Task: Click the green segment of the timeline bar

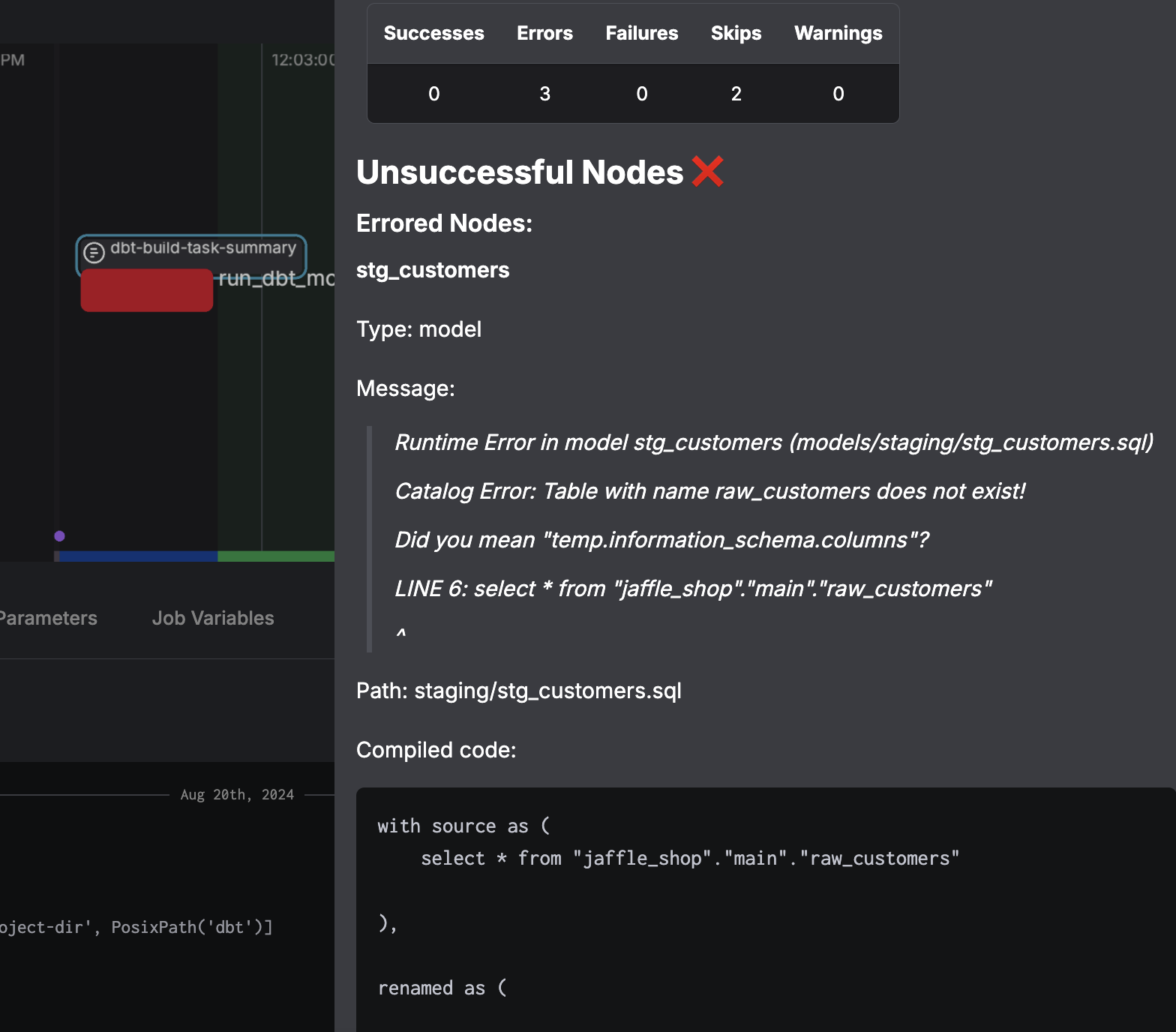Action: pyautogui.click(x=276, y=556)
